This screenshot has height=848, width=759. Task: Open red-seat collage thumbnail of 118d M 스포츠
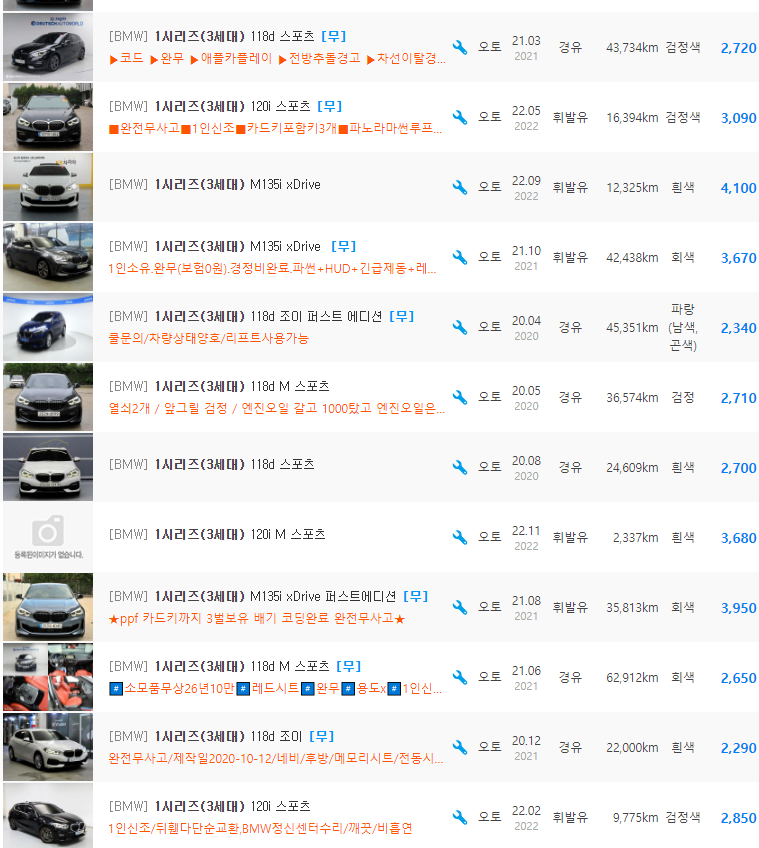[x=48, y=677]
